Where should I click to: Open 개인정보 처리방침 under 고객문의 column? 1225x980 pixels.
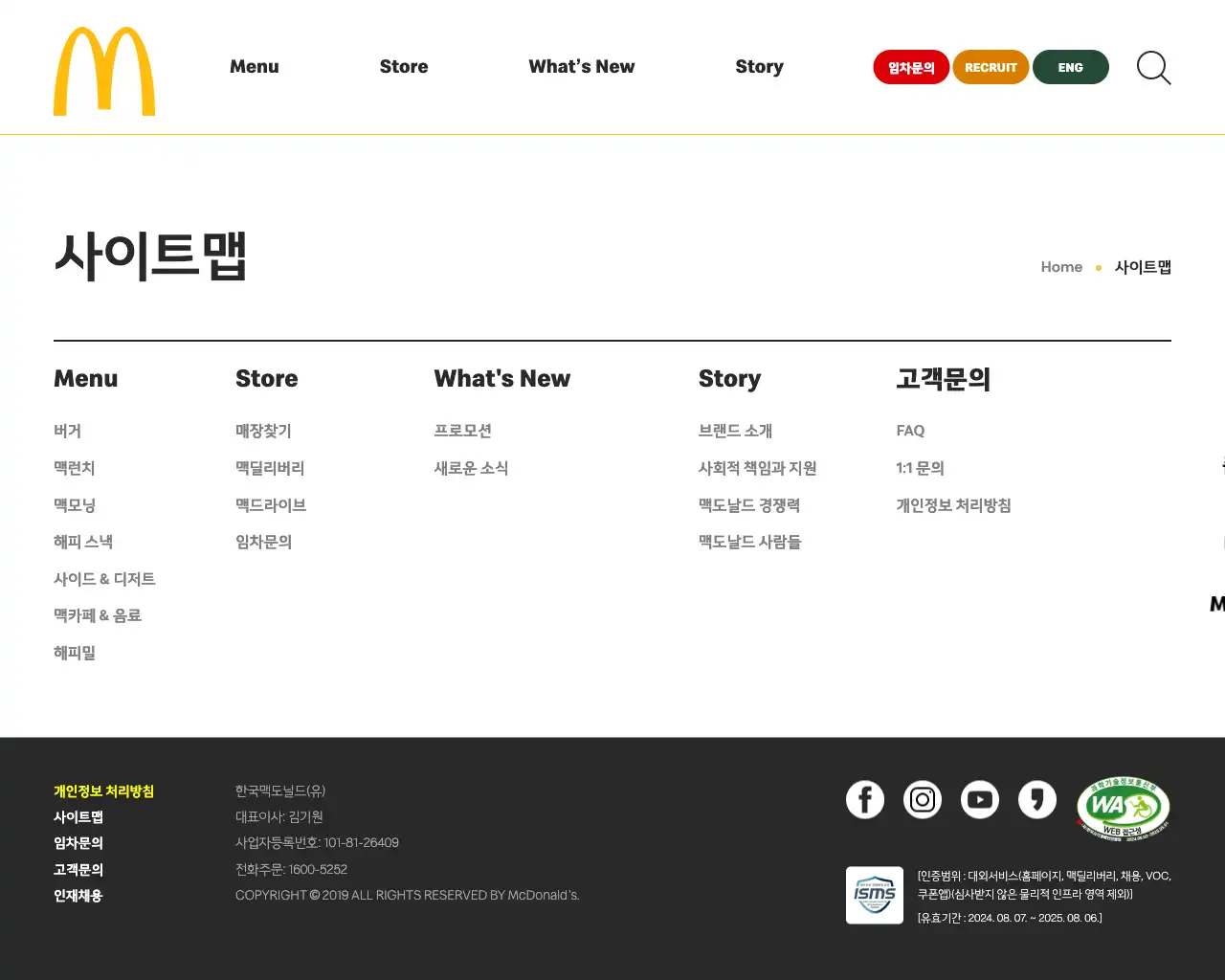[x=953, y=505]
